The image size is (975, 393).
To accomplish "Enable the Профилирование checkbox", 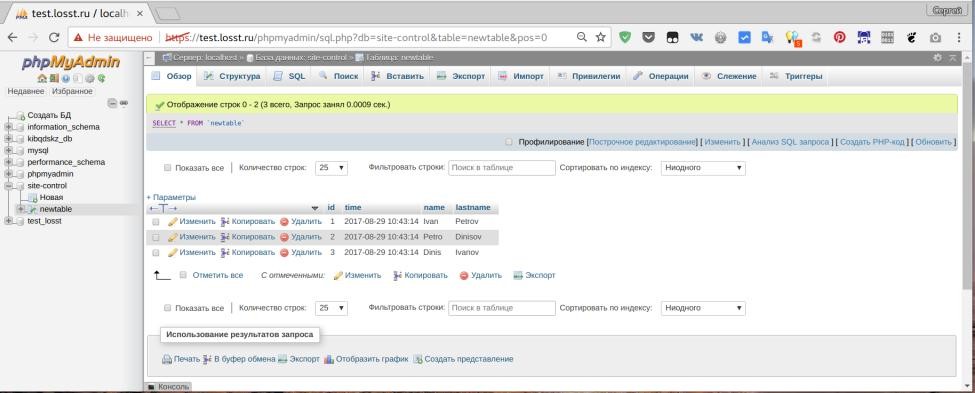I will (x=510, y=142).
